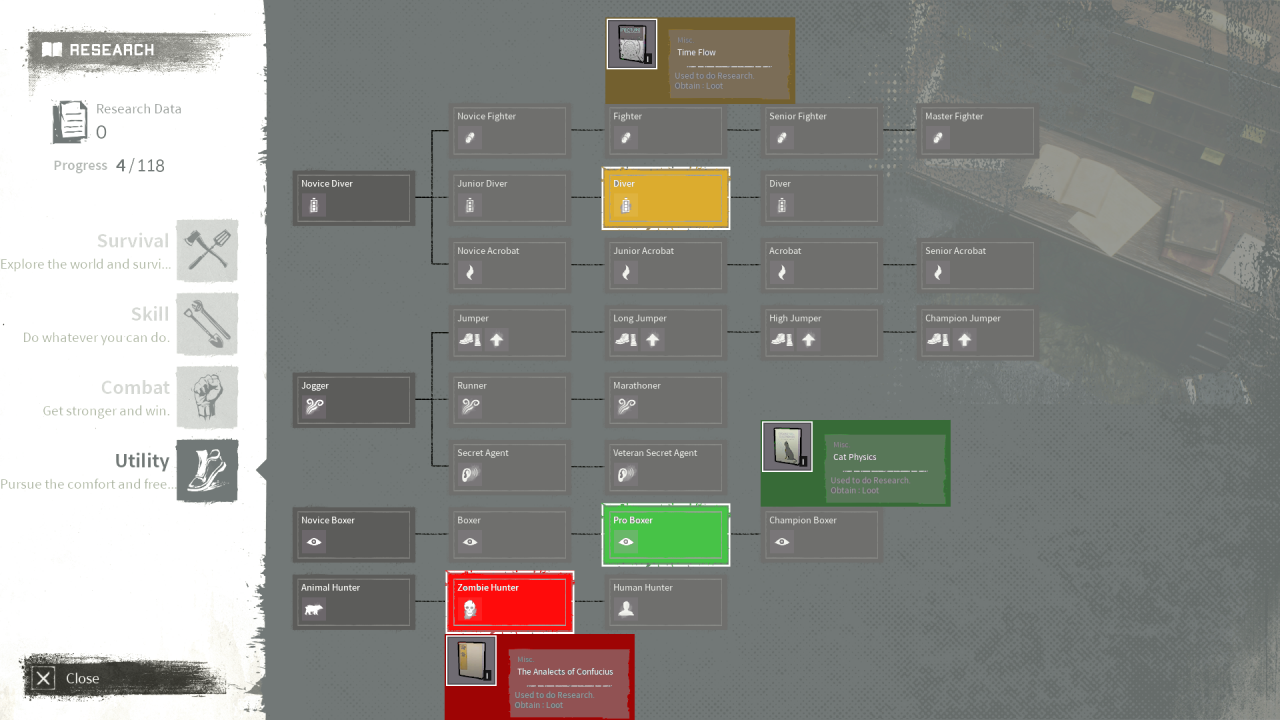The image size is (1280, 720).
Task: Switch to the Survival tab label
Action: pyautogui.click(x=132, y=241)
